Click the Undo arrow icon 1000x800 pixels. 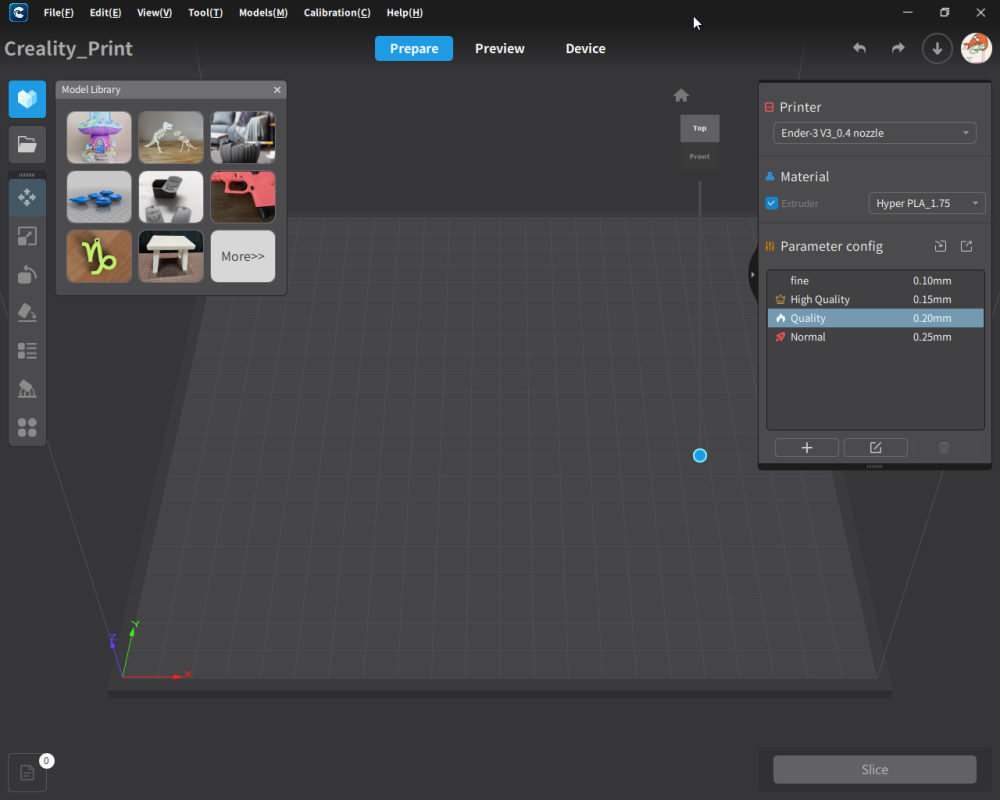point(859,48)
